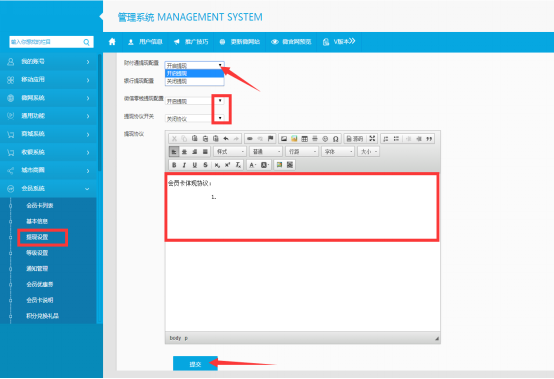554x379 pixels.
Task: Insert a horizontal line in the editor
Action: (315, 139)
